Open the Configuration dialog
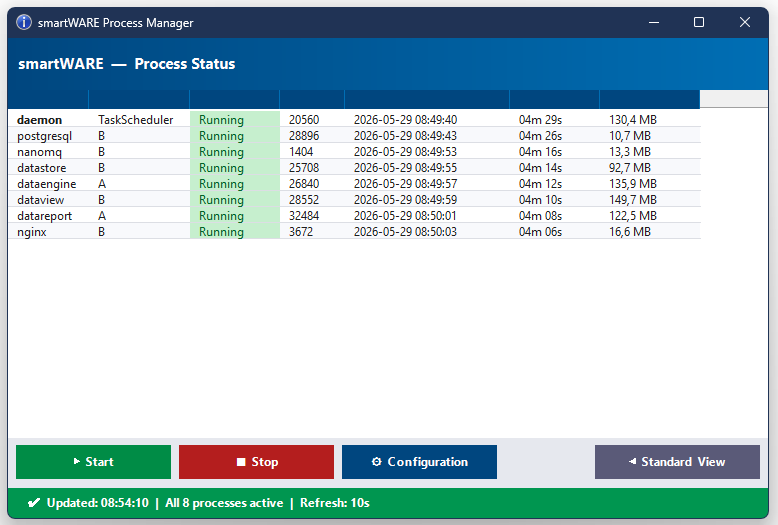Screen dimensions: 778x525 [x=419, y=462]
